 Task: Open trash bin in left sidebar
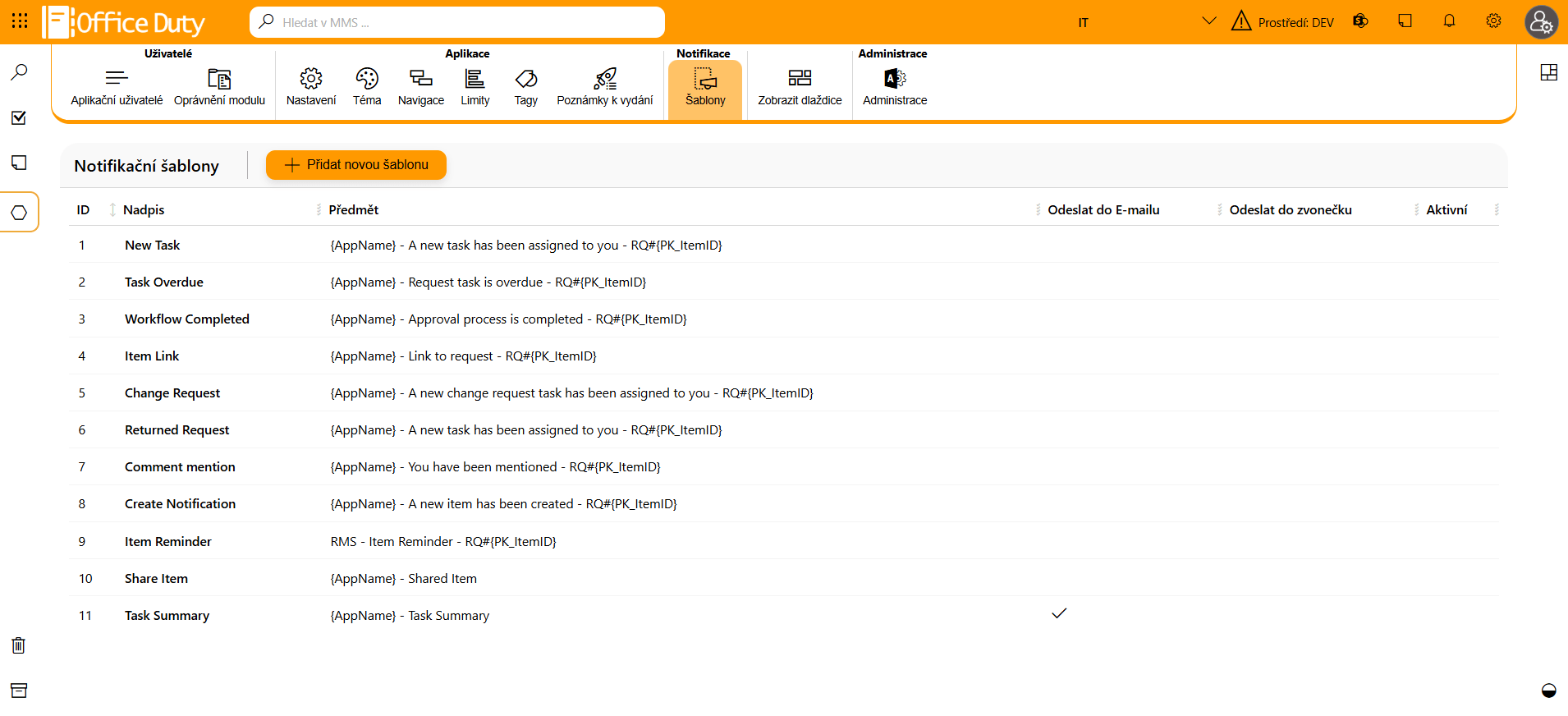point(19,645)
